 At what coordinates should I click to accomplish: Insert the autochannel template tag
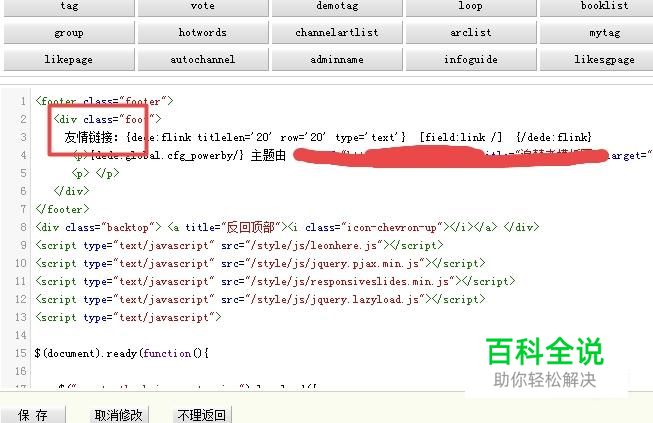click(203, 60)
